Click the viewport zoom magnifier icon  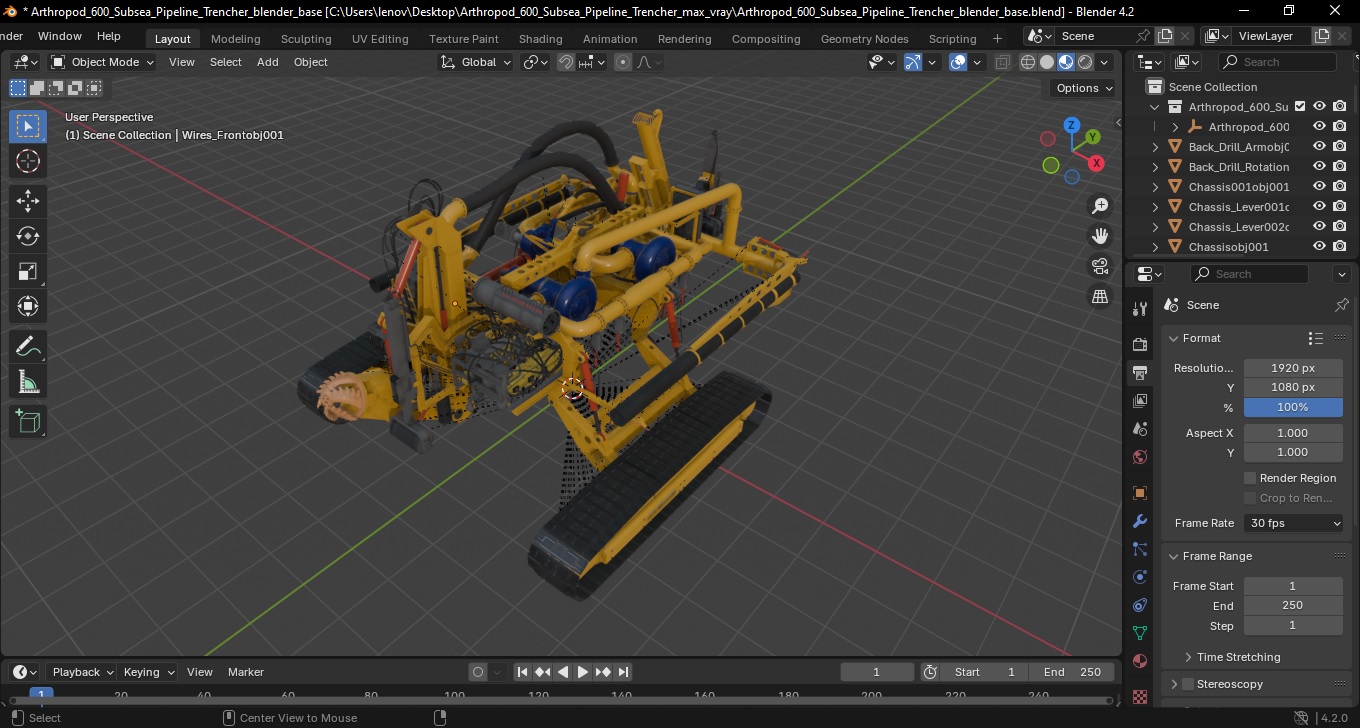click(x=1100, y=206)
